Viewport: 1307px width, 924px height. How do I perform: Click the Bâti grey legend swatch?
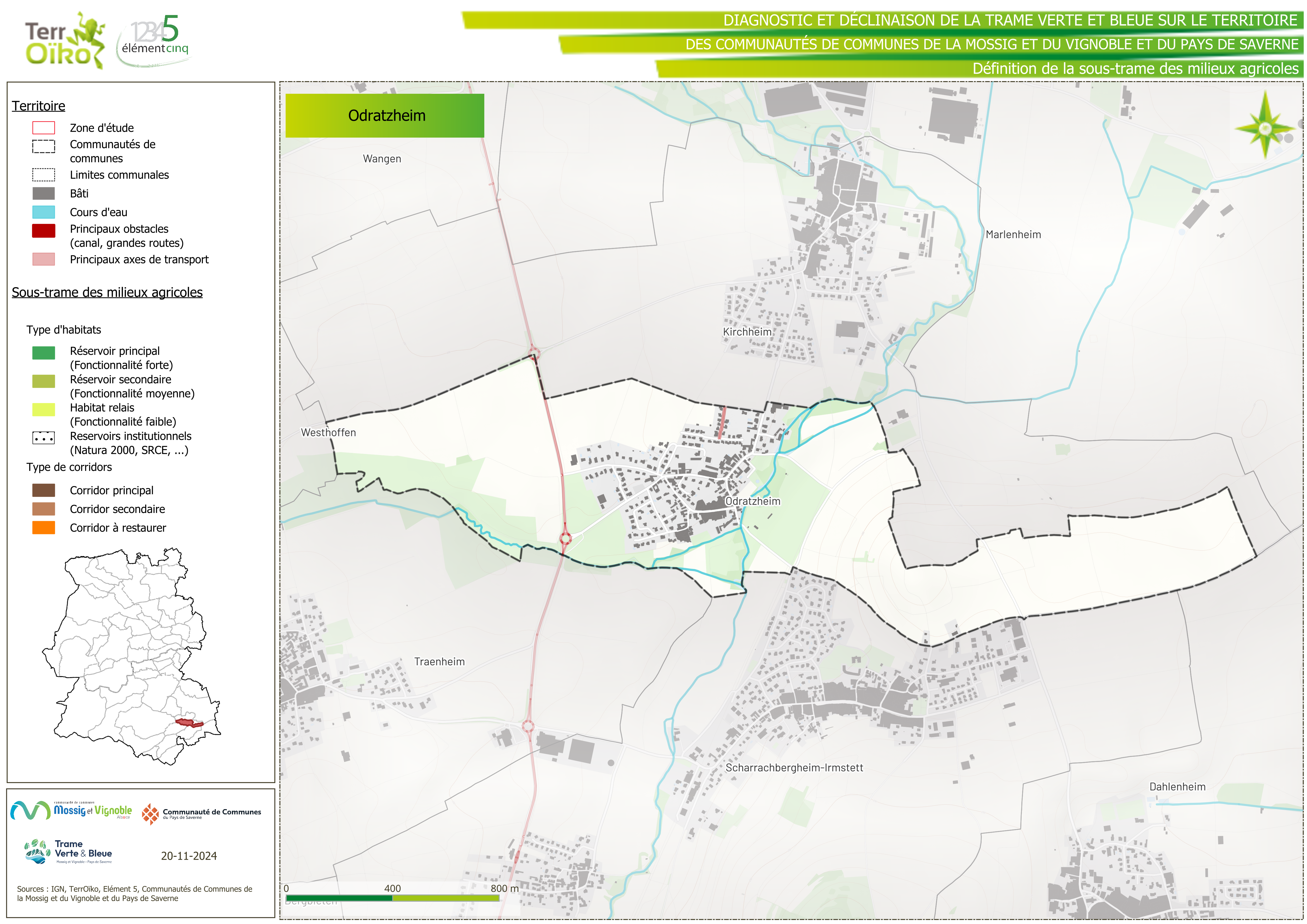coord(43,194)
